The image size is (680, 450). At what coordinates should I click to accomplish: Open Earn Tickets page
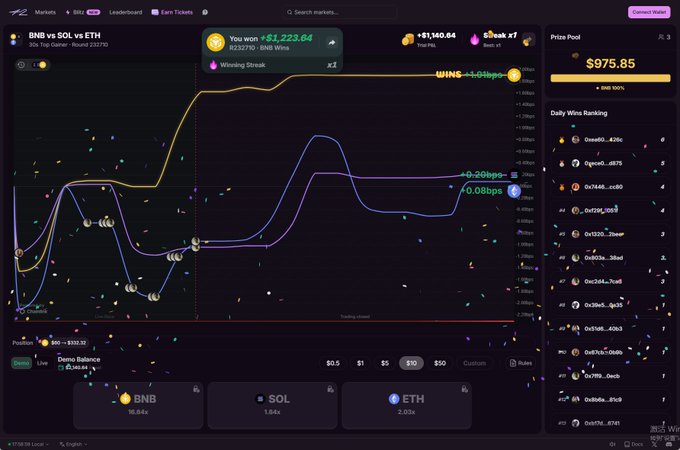click(172, 12)
